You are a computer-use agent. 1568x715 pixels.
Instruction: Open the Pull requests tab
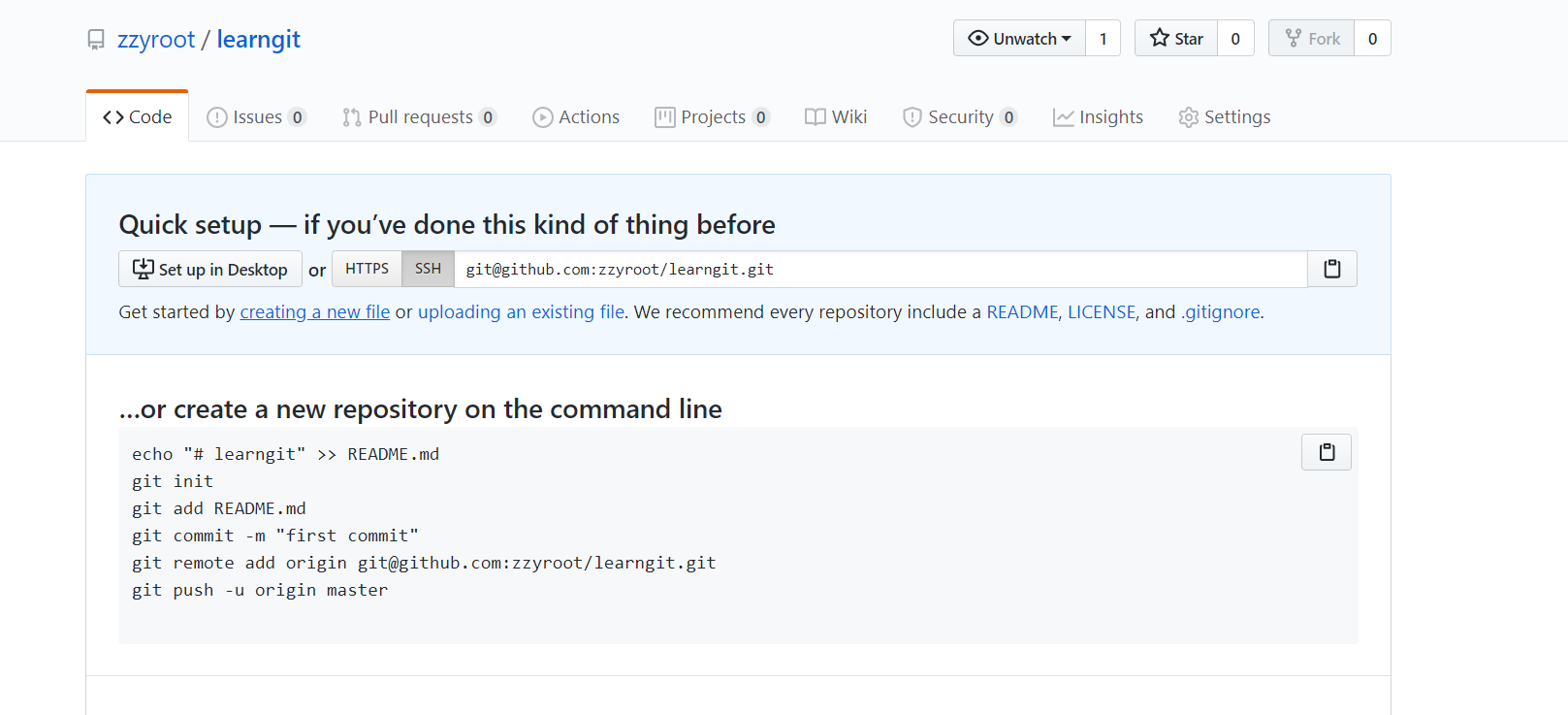point(420,116)
